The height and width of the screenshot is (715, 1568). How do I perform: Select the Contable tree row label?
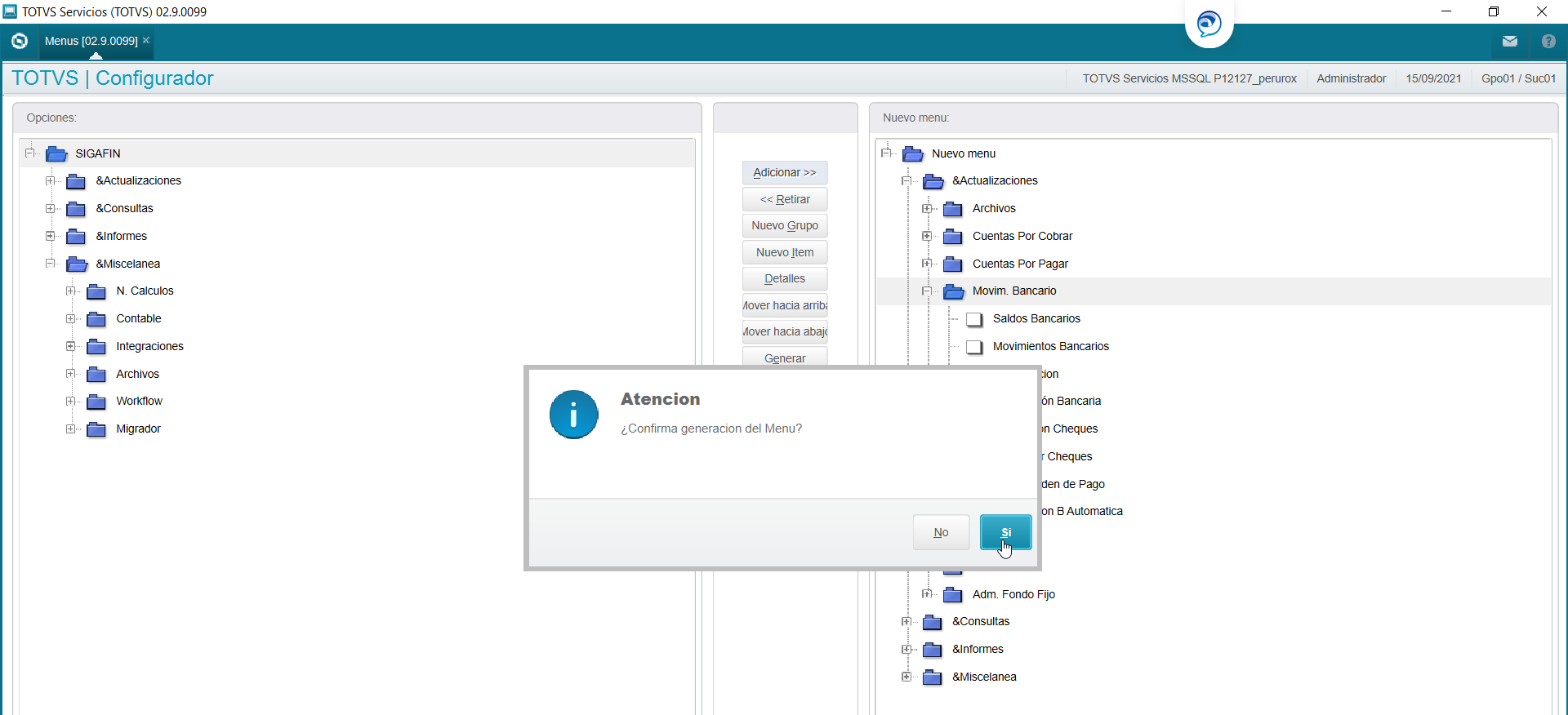[139, 318]
